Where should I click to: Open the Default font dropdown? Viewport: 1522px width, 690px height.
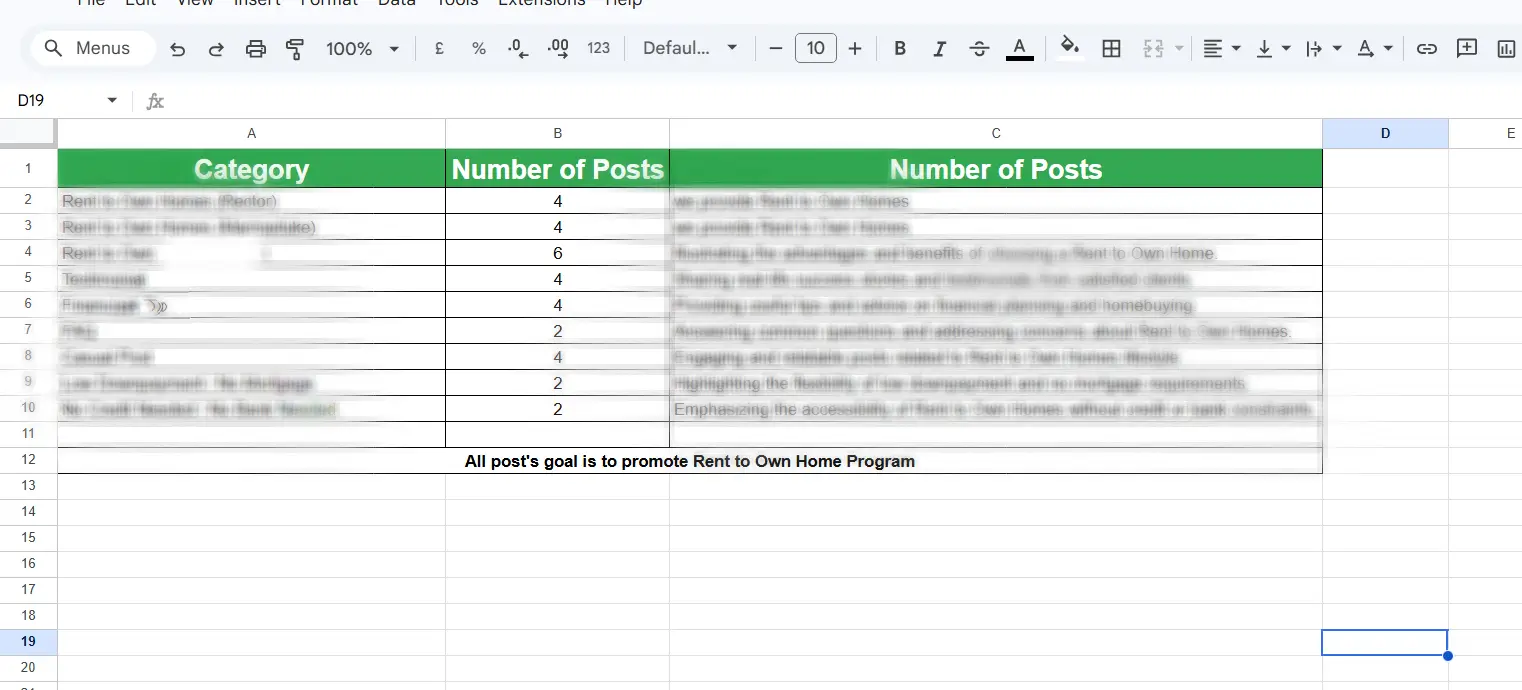pyautogui.click(x=690, y=48)
